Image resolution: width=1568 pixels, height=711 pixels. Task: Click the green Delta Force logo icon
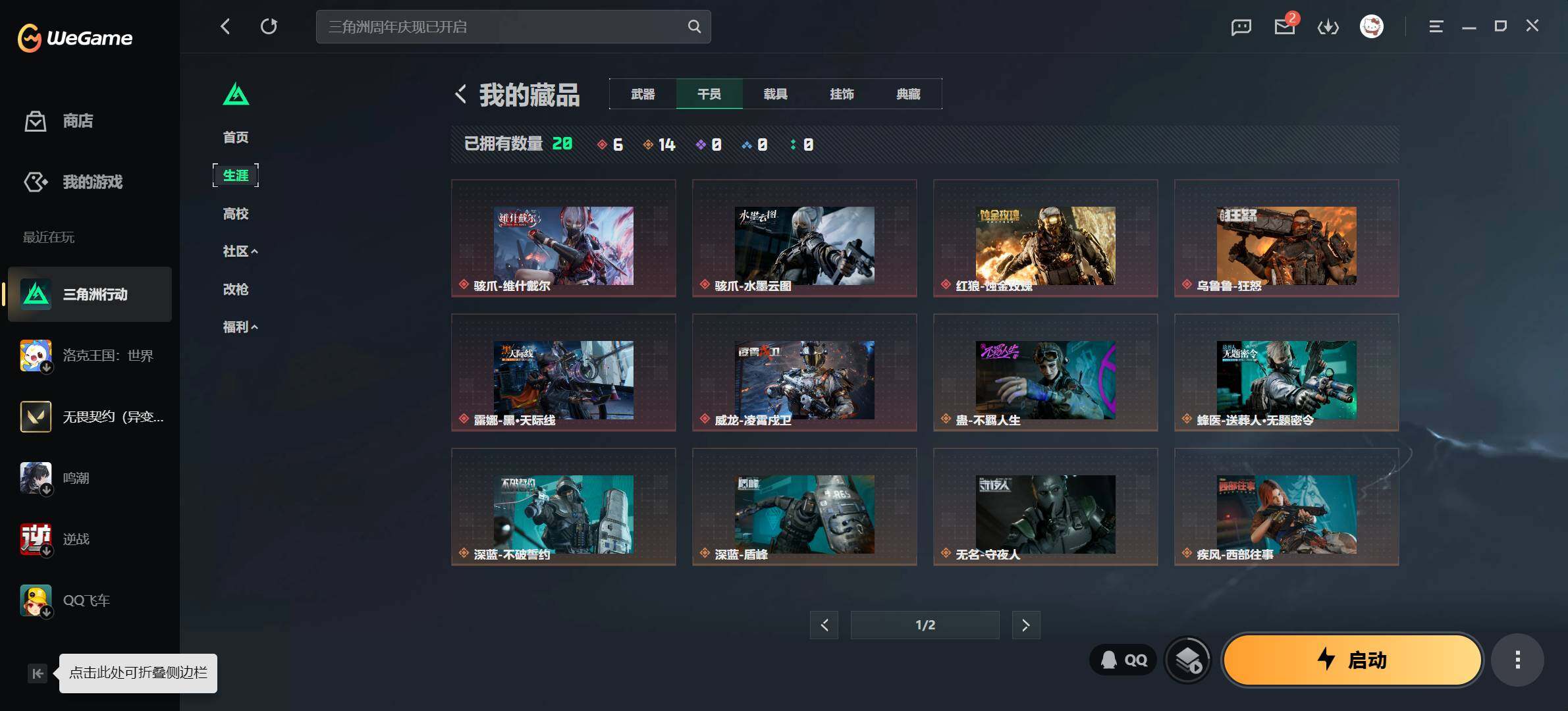(236, 94)
